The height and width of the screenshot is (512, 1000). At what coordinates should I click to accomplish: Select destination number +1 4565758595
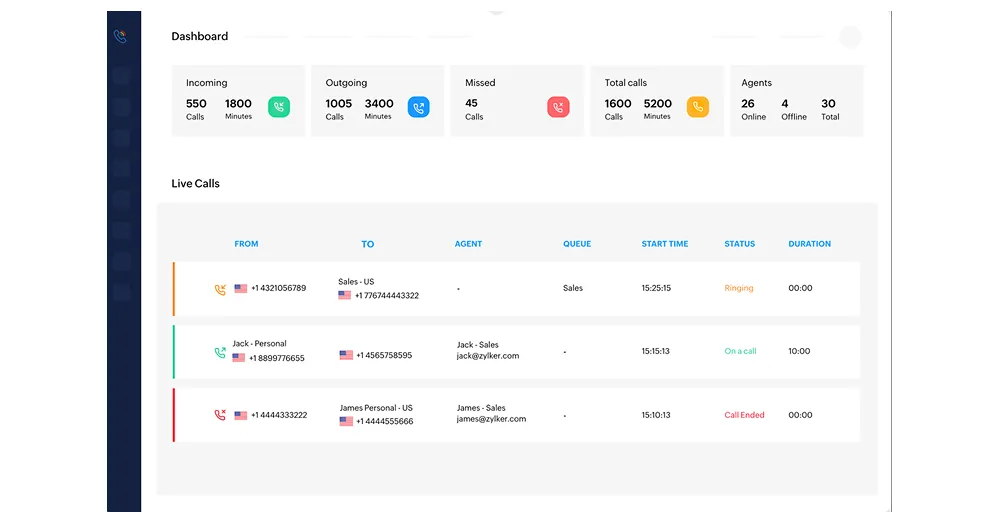coord(384,355)
